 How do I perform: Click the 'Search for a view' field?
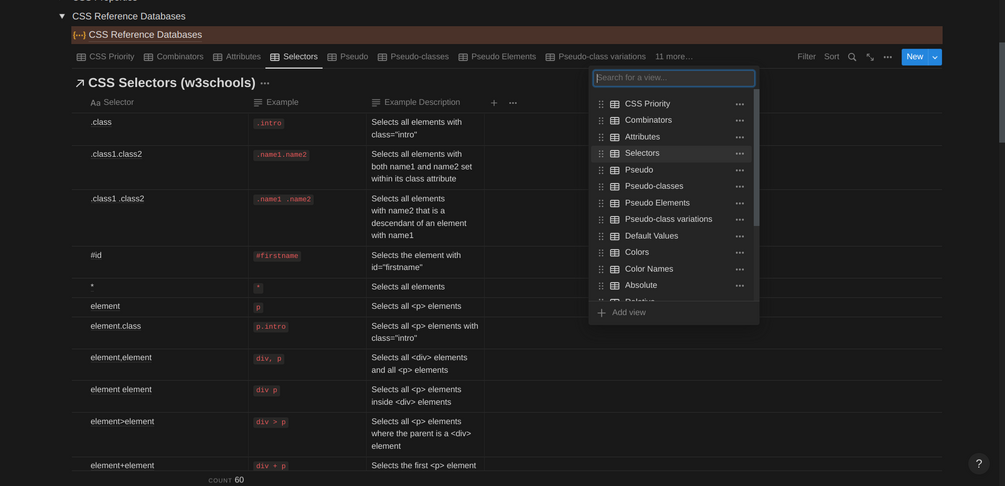pyautogui.click(x=674, y=78)
